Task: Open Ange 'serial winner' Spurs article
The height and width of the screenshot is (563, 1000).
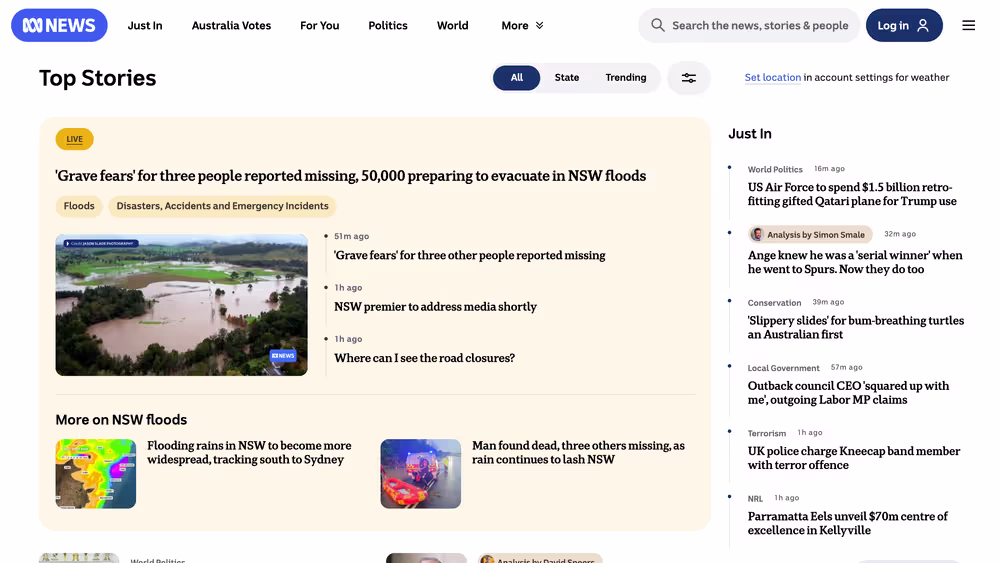Action: pos(855,262)
